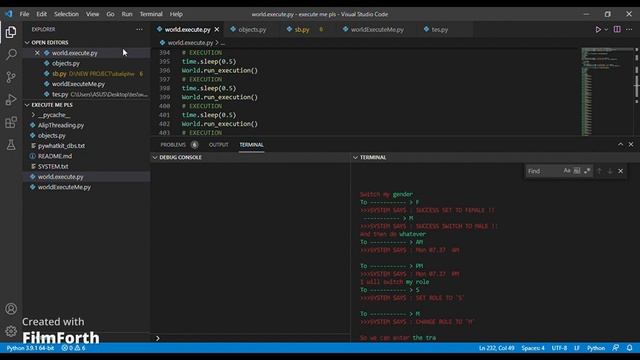Toggle Match Whole Word in terminal find

577,171
